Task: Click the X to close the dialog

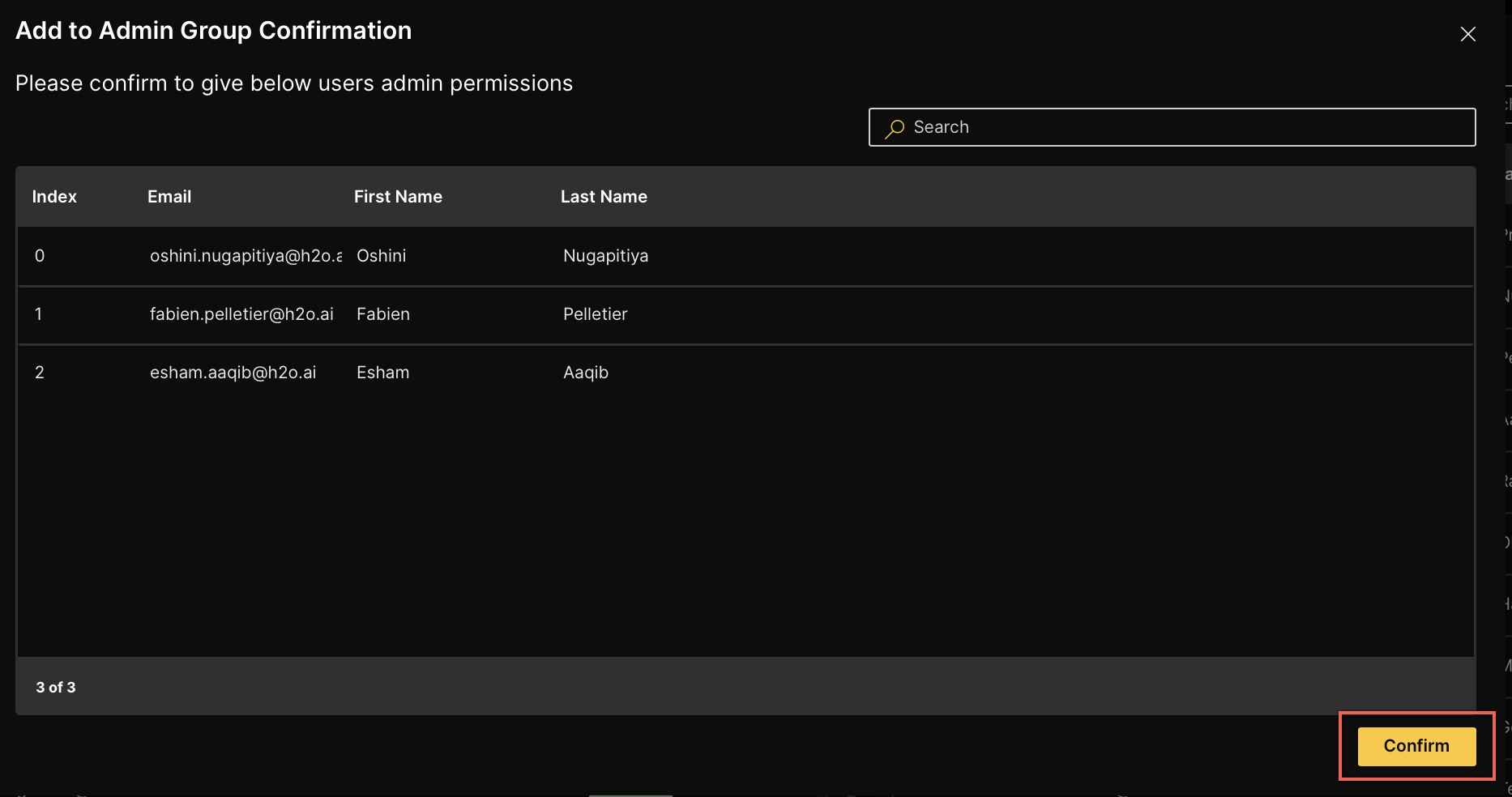Action: 1468,34
